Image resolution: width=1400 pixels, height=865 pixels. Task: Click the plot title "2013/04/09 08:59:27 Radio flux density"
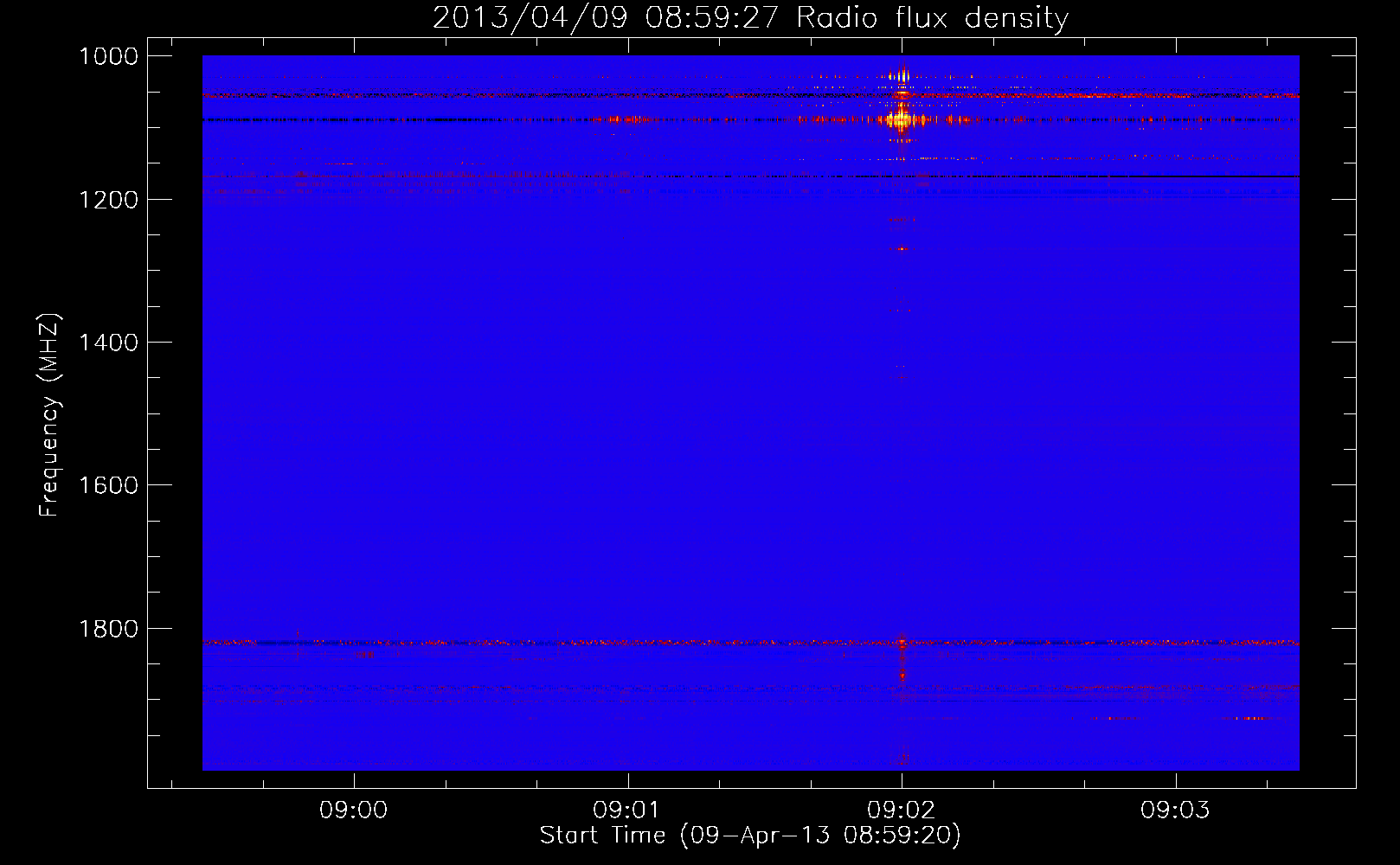(x=750, y=17)
